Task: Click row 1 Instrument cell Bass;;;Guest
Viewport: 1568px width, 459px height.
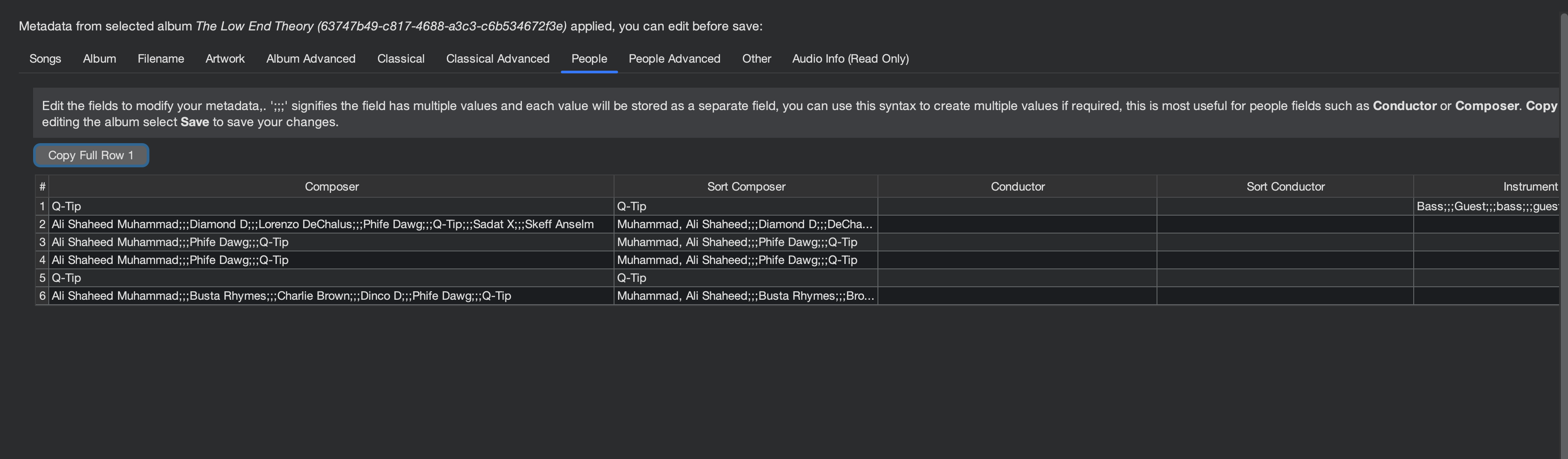Action: coord(1486,206)
